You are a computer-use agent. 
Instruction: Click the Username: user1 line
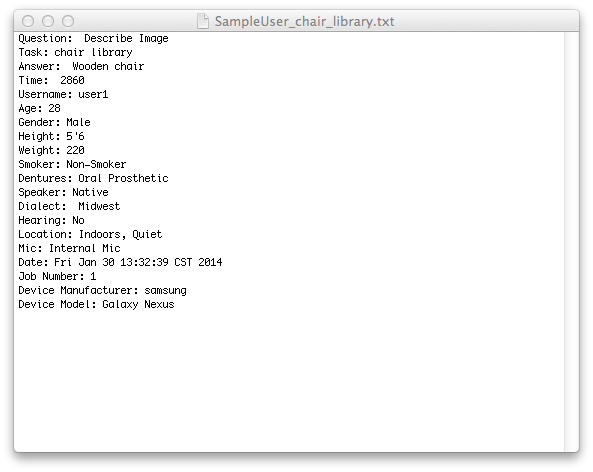[x=63, y=95]
